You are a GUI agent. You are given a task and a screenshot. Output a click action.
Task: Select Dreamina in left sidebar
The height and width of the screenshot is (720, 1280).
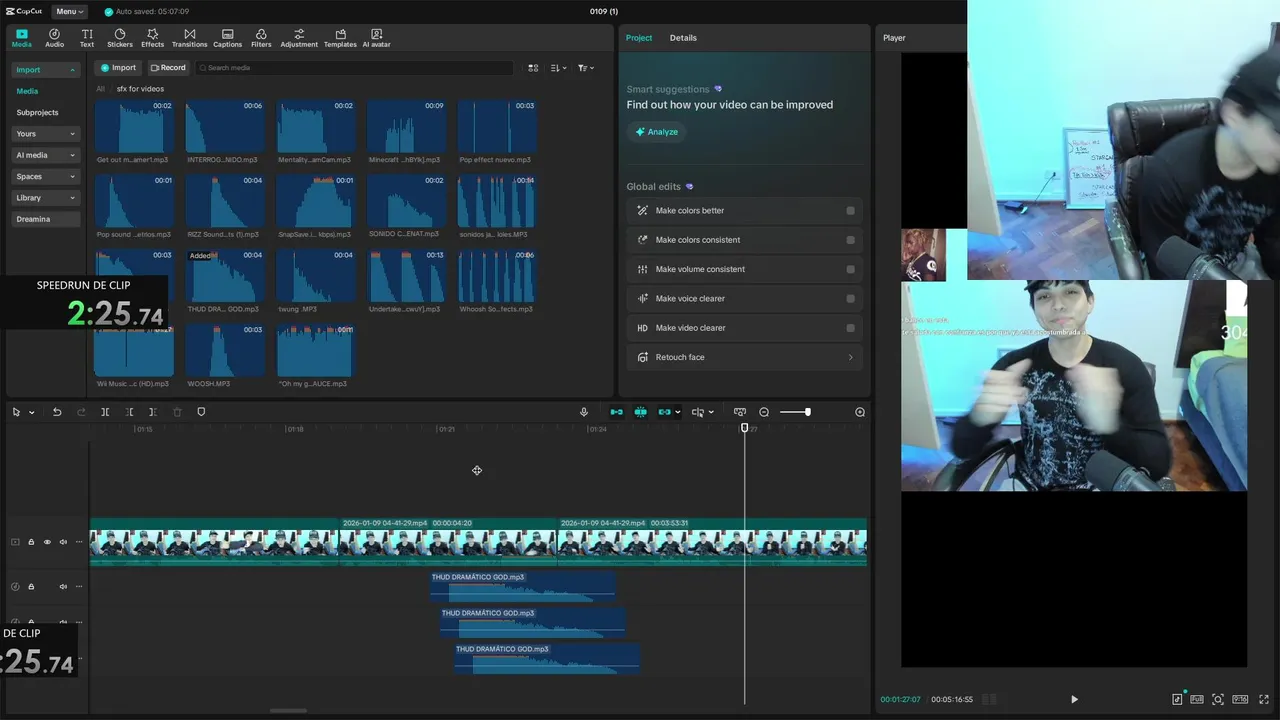coord(45,219)
